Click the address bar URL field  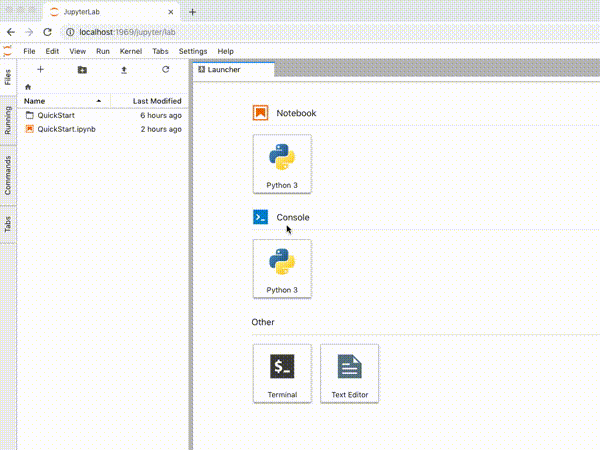pyautogui.click(x=329, y=32)
